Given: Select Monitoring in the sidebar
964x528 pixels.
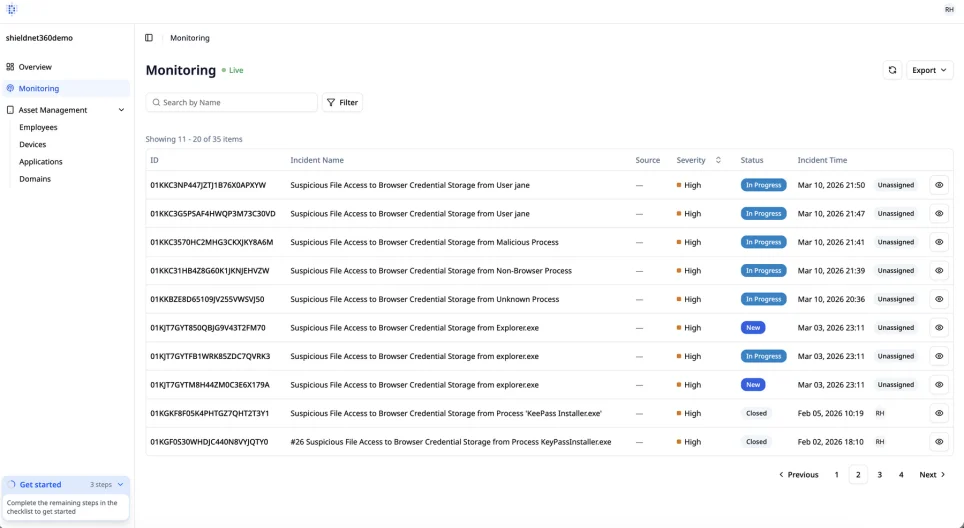Looking at the screenshot, I should [x=66, y=89].
